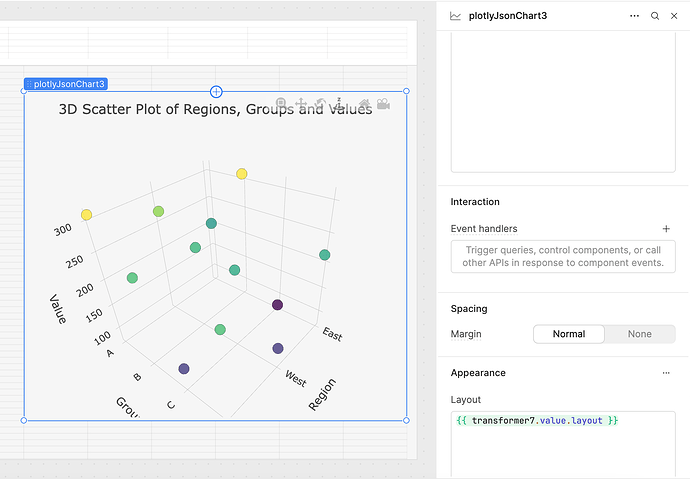Activate the pan tool in chart modebar
690x479 pixels.
pyautogui.click(x=301, y=104)
